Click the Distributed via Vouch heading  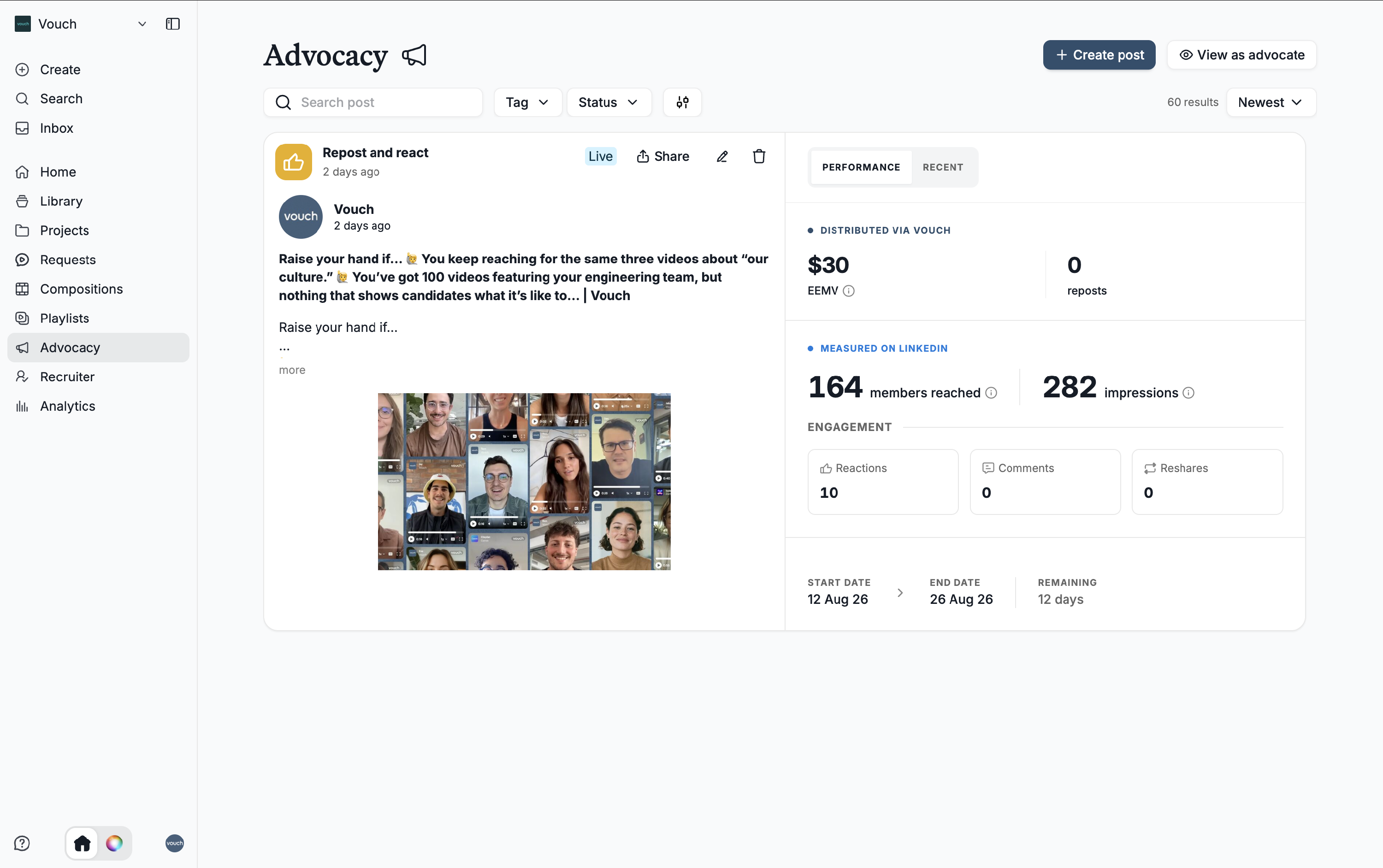pyautogui.click(x=885, y=230)
